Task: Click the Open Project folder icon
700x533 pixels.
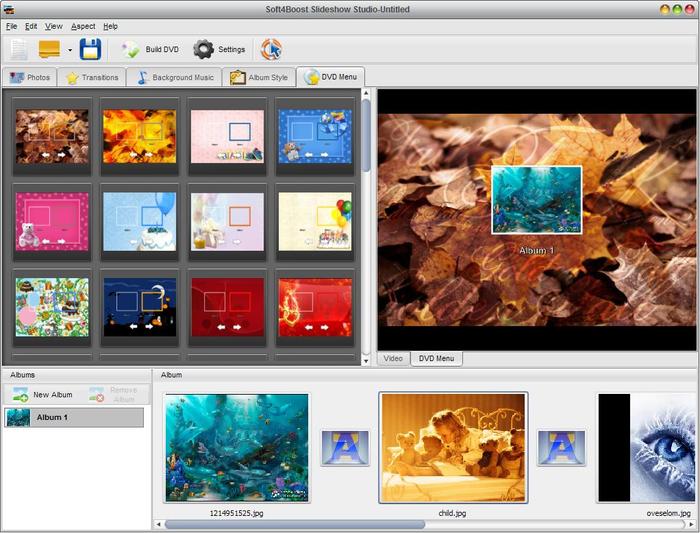Action: (49, 49)
